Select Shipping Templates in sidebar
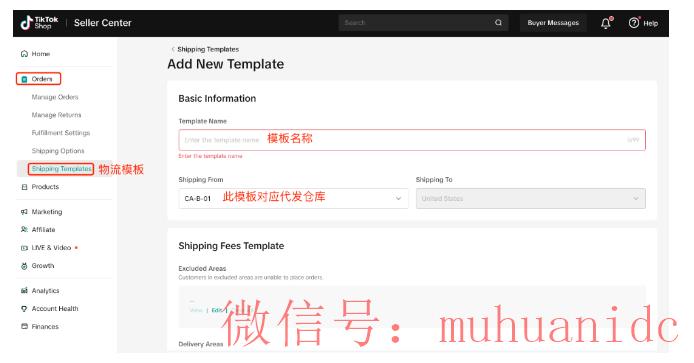 61,169
